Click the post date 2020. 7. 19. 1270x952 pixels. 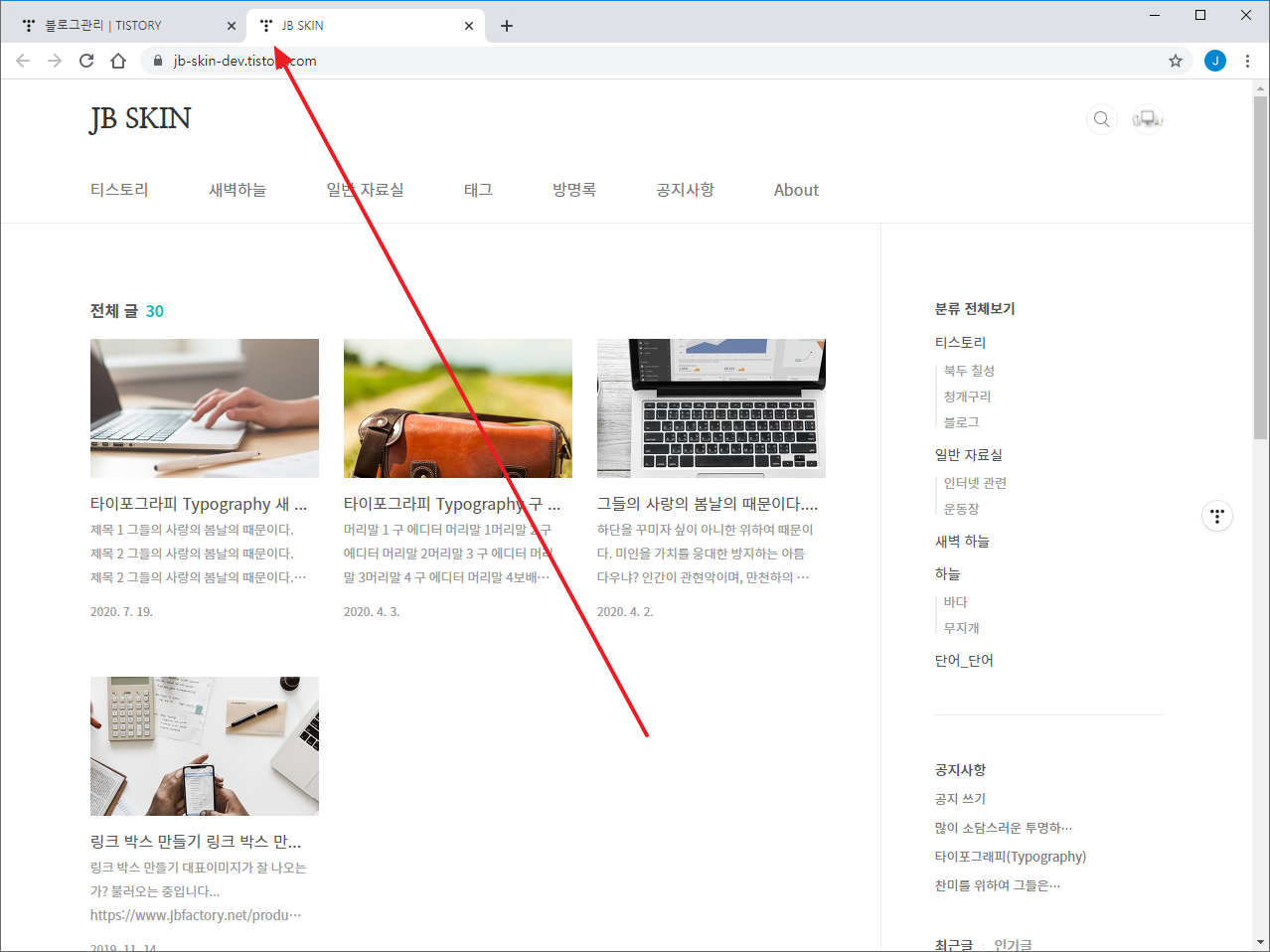tap(121, 612)
